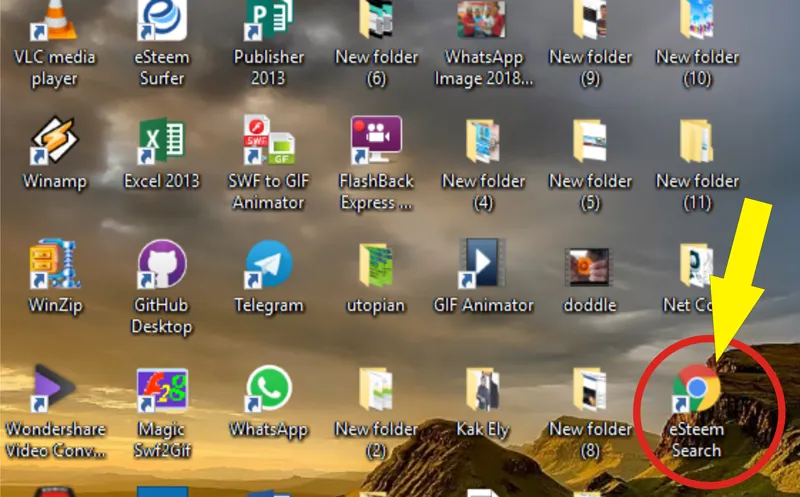Select the WhatsApp Image 2018 file
Screen dimensions: 800x497
pos(482,19)
